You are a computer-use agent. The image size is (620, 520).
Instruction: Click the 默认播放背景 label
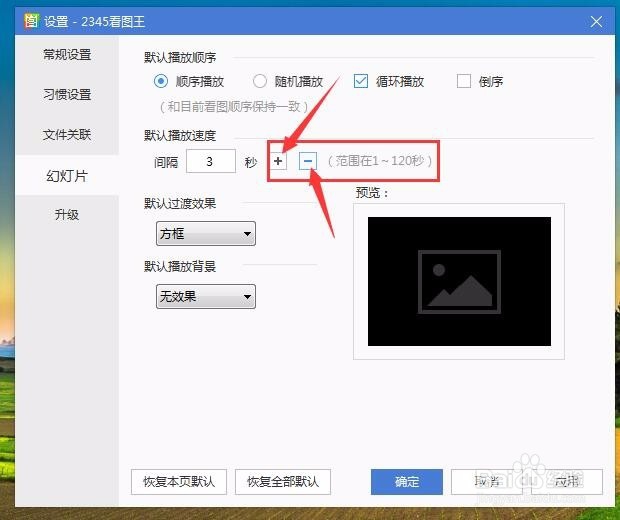tap(180, 266)
